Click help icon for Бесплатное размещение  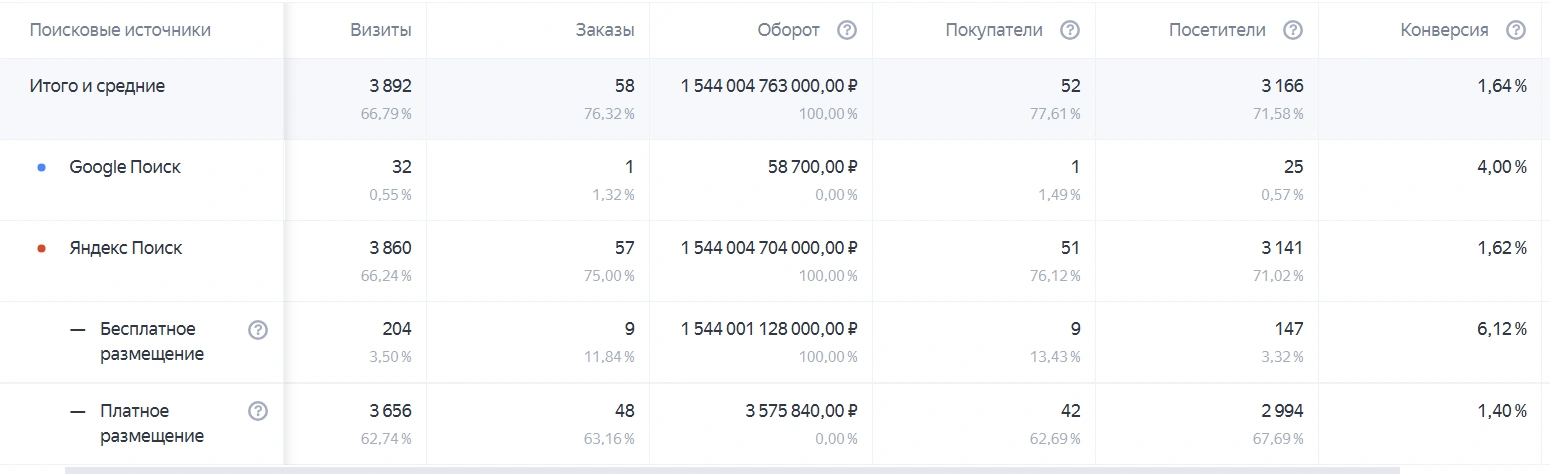tap(258, 330)
